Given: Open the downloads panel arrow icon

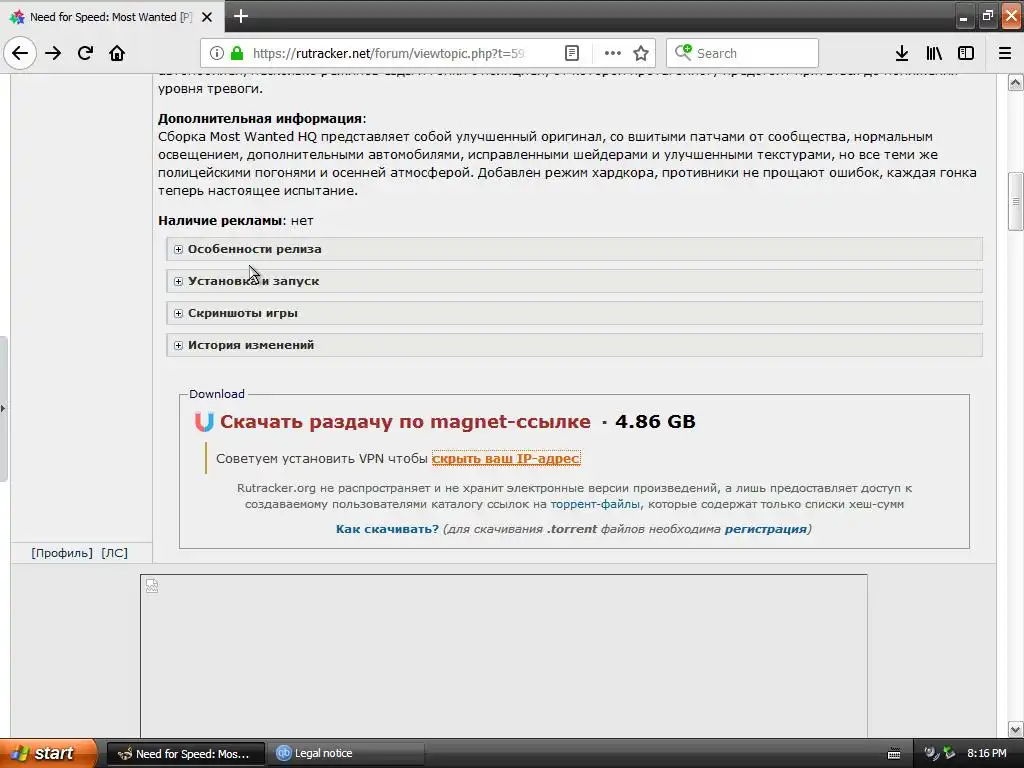Looking at the screenshot, I should [x=901, y=53].
